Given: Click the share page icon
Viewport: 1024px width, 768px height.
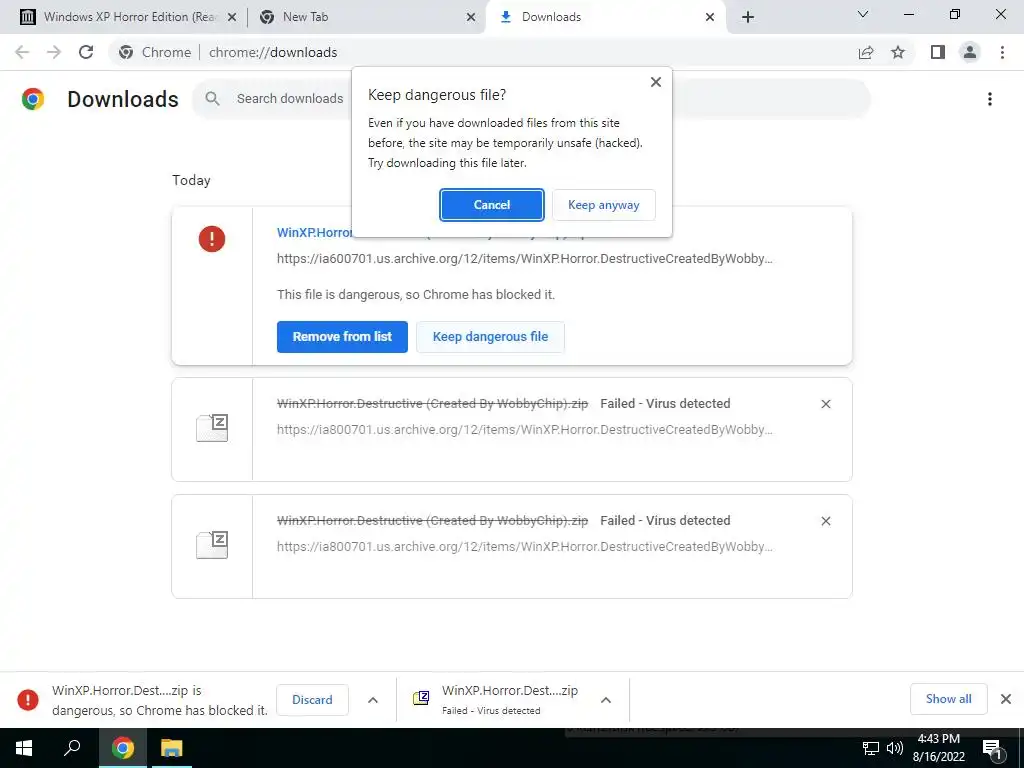Looking at the screenshot, I should click(866, 52).
